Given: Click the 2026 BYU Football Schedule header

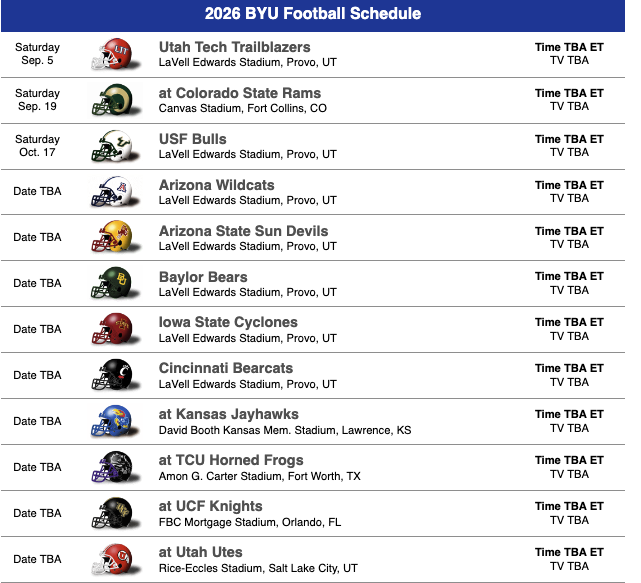Looking at the screenshot, I should click(x=313, y=14).
